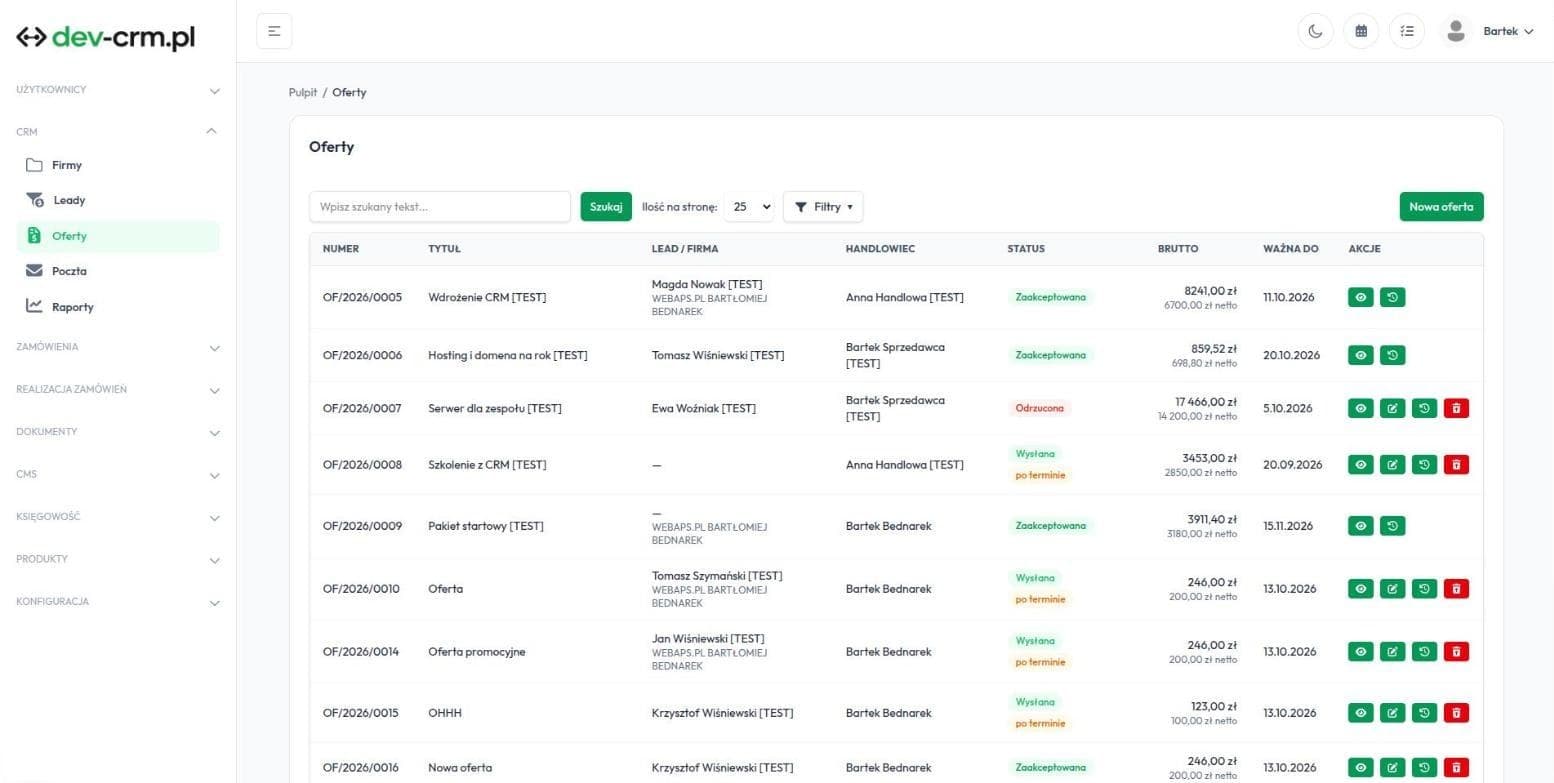View offer OF/2026/0008 with the eye icon
Screen dimensions: 1554x783
click(1360, 465)
